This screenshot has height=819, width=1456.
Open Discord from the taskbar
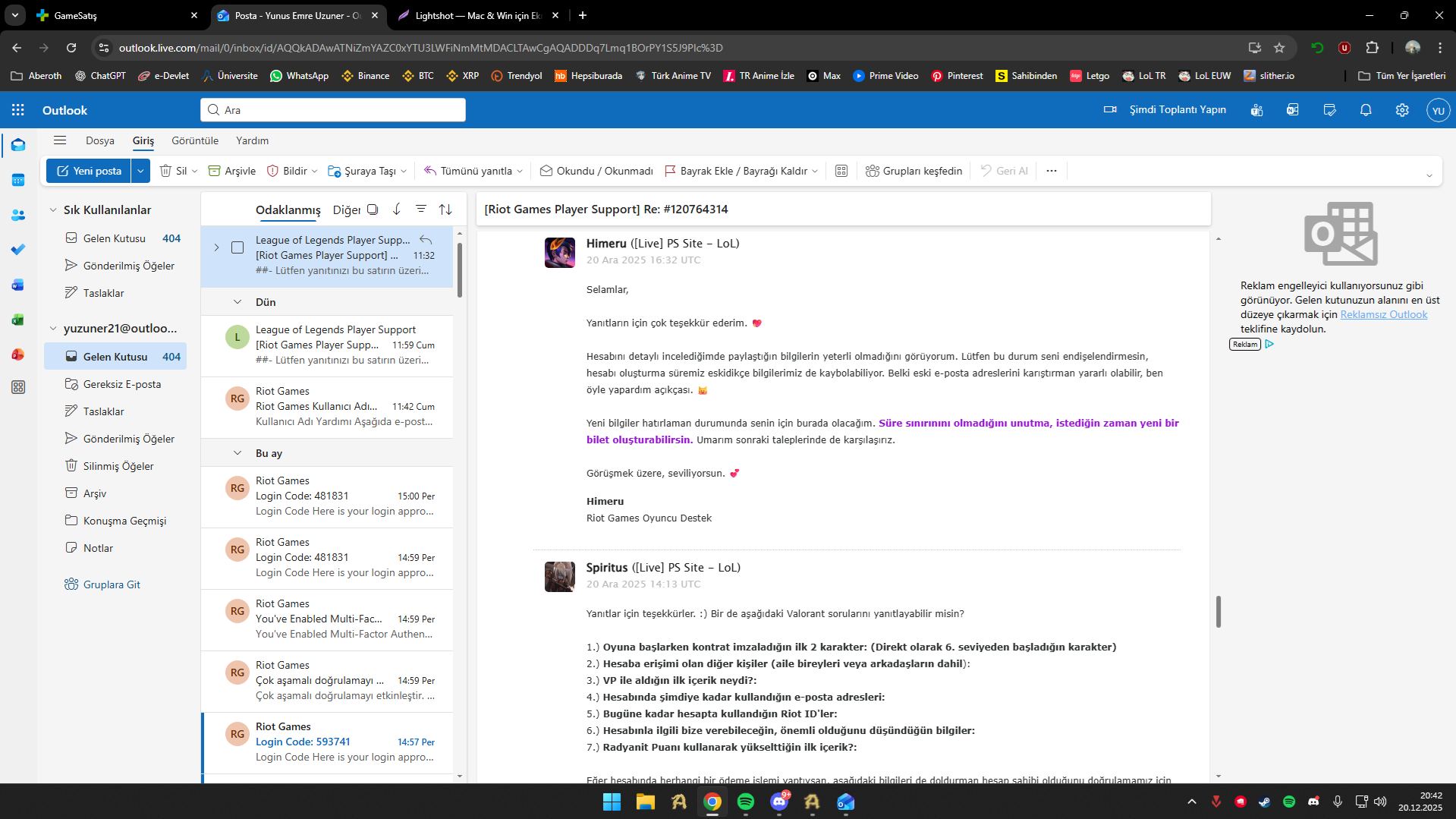[779, 802]
